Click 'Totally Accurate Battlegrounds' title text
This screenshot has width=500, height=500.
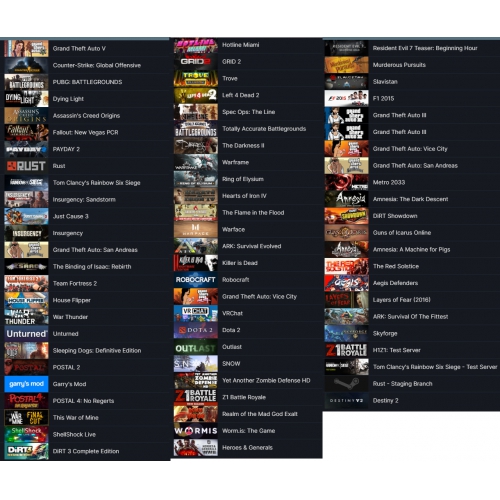click(x=264, y=129)
